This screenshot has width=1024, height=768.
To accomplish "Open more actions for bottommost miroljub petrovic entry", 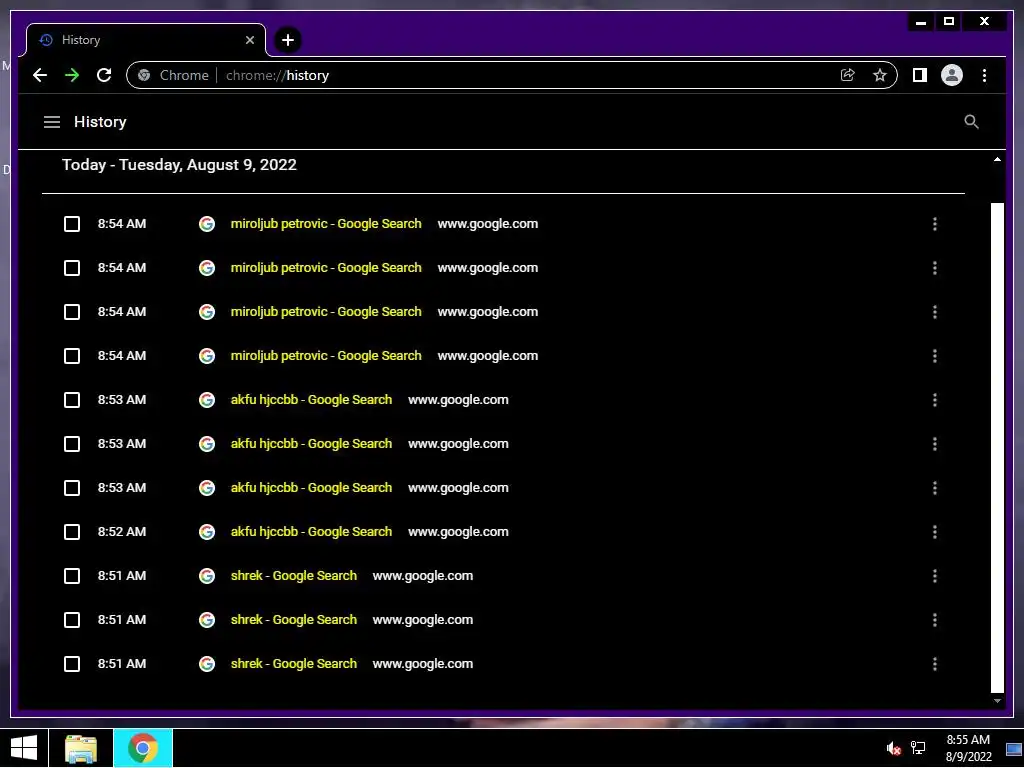I will click(x=935, y=356).
